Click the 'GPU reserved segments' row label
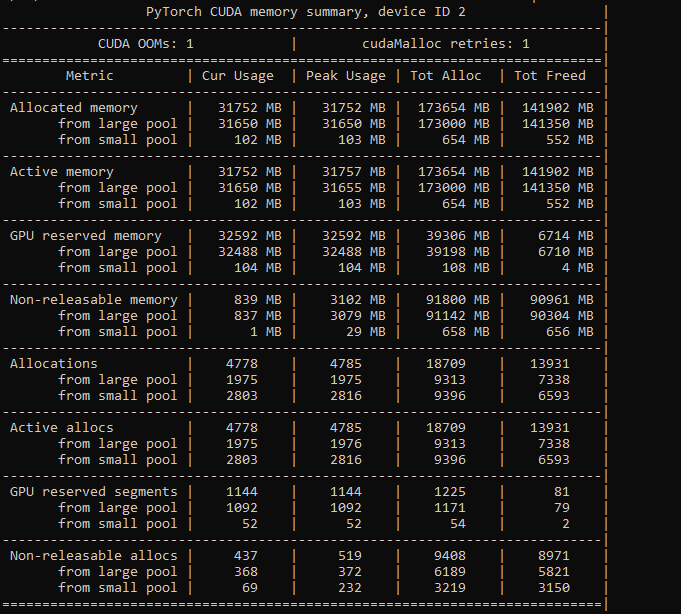This screenshot has width=681, height=614. (x=93, y=492)
